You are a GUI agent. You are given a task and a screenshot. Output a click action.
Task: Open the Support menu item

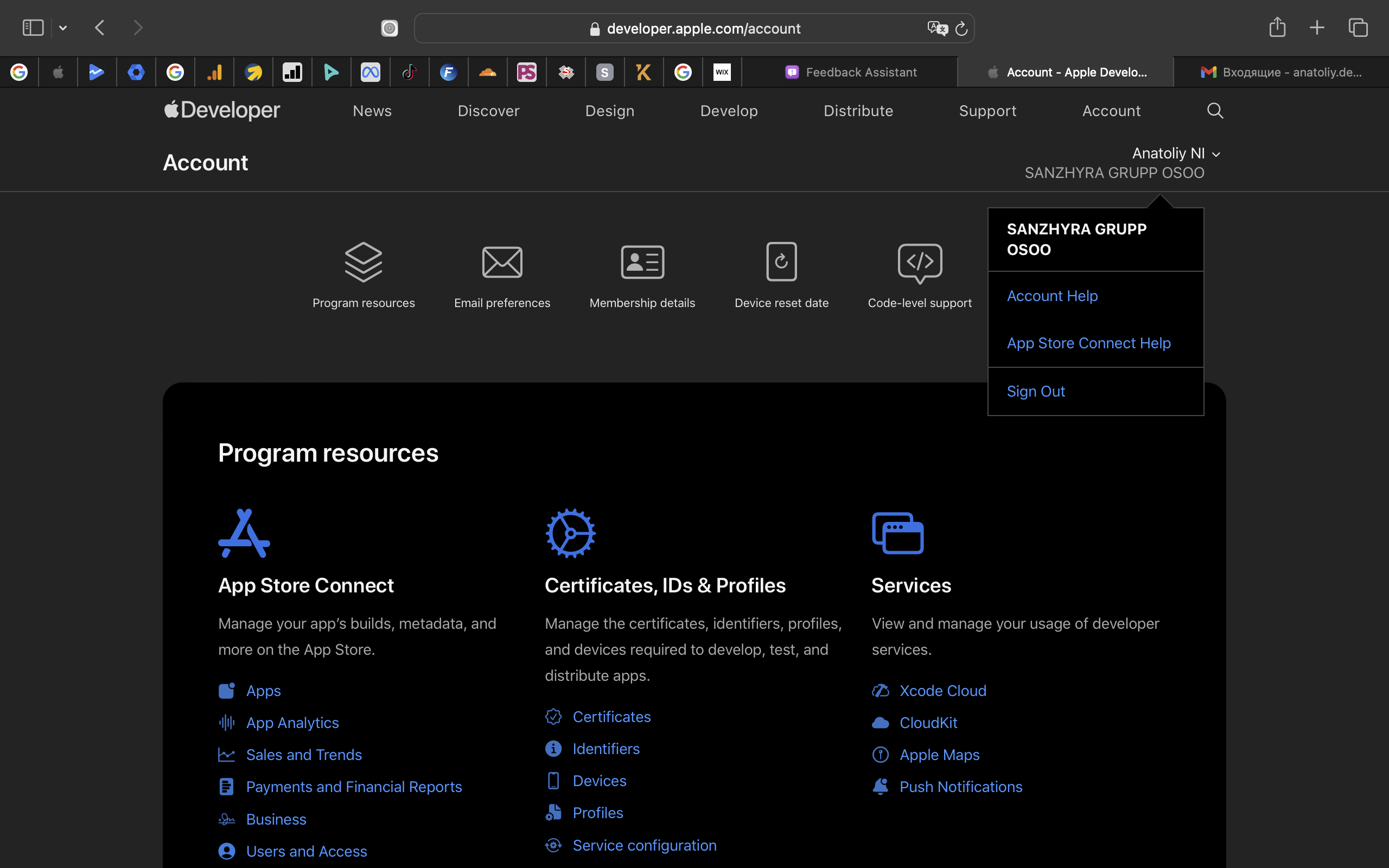tap(987, 111)
